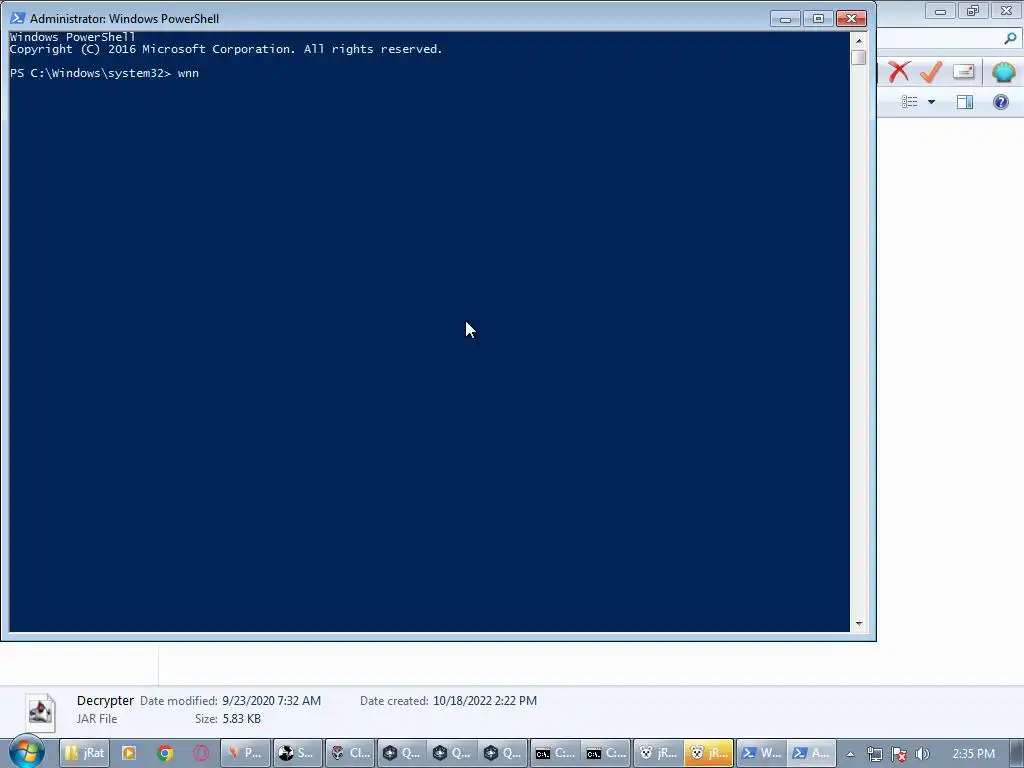Click the Copyright 2016 Microsoft Corporation line
This screenshot has width=1024, height=768.
226,49
